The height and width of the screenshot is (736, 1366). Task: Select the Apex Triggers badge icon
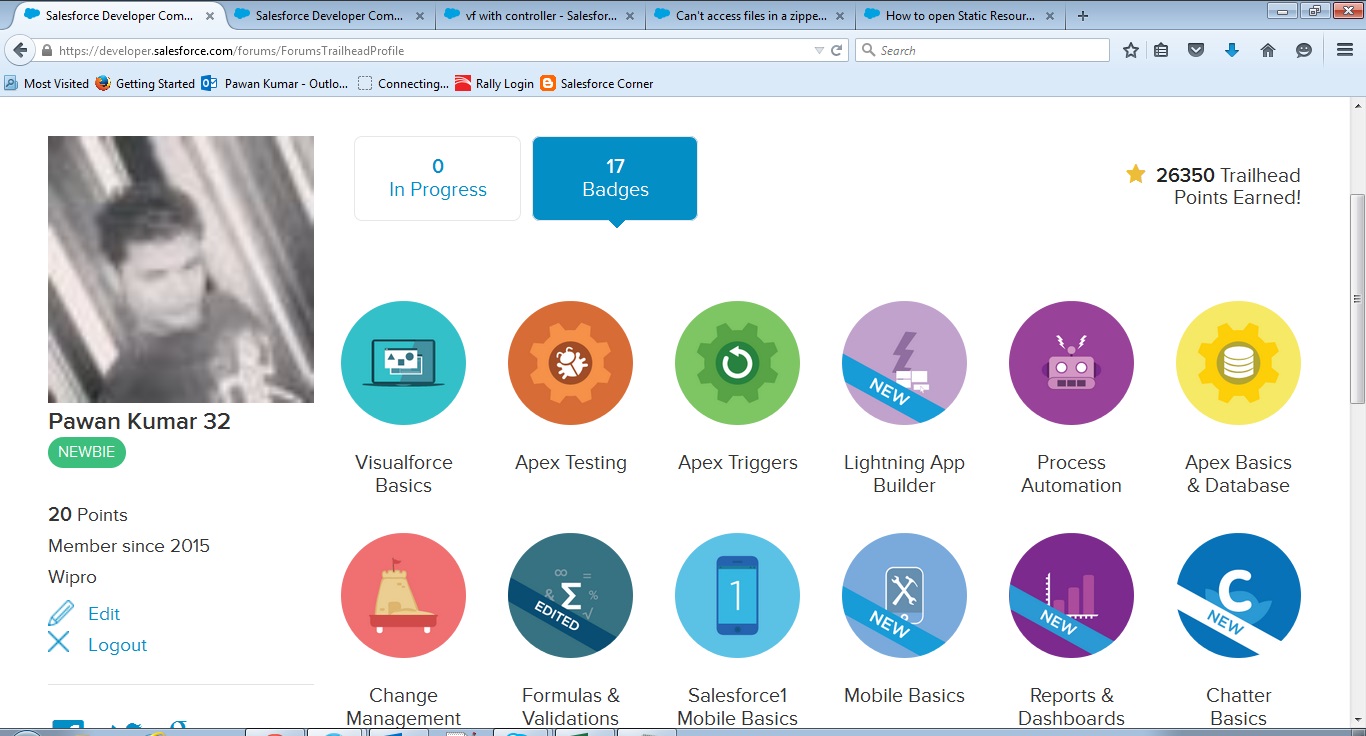pos(737,363)
